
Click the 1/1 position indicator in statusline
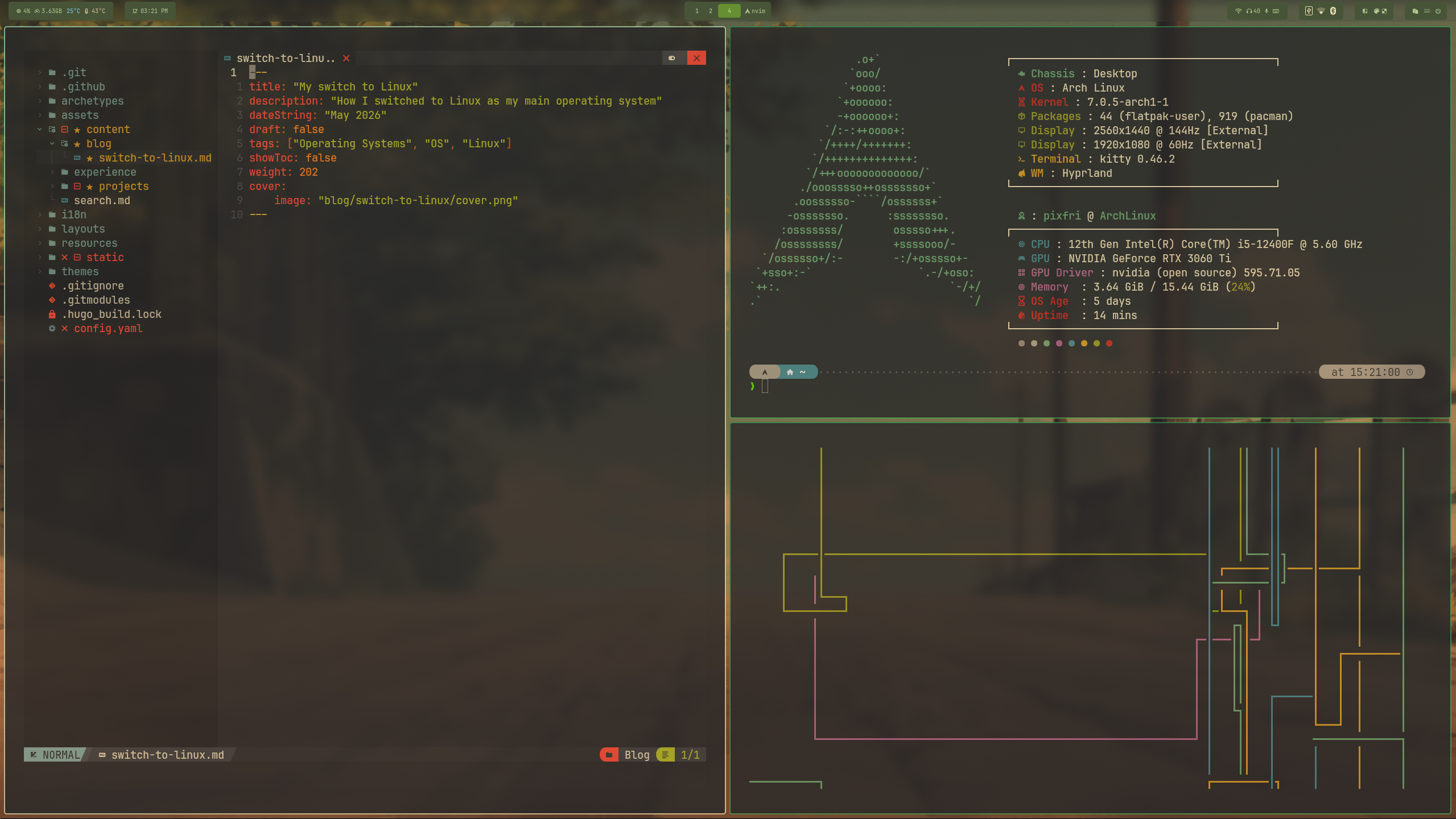tap(690, 754)
